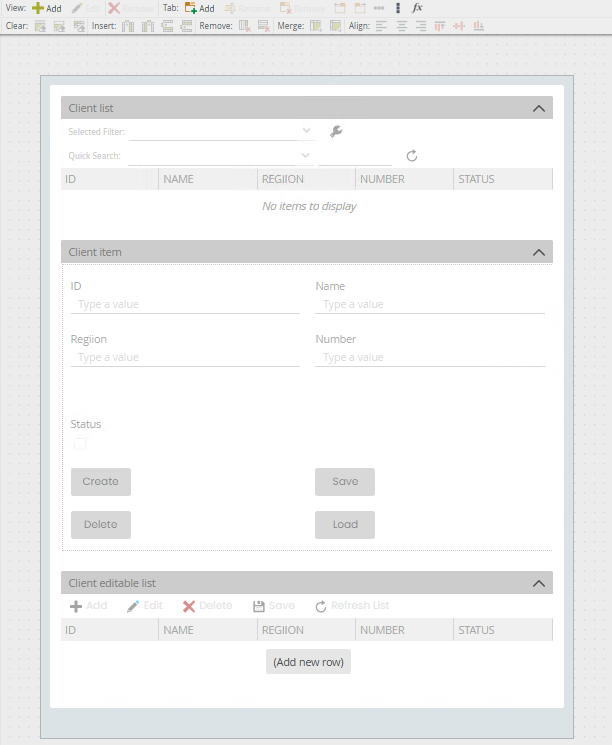This screenshot has height=745, width=612.
Task: Click the Remove column icon
Action: [245, 26]
